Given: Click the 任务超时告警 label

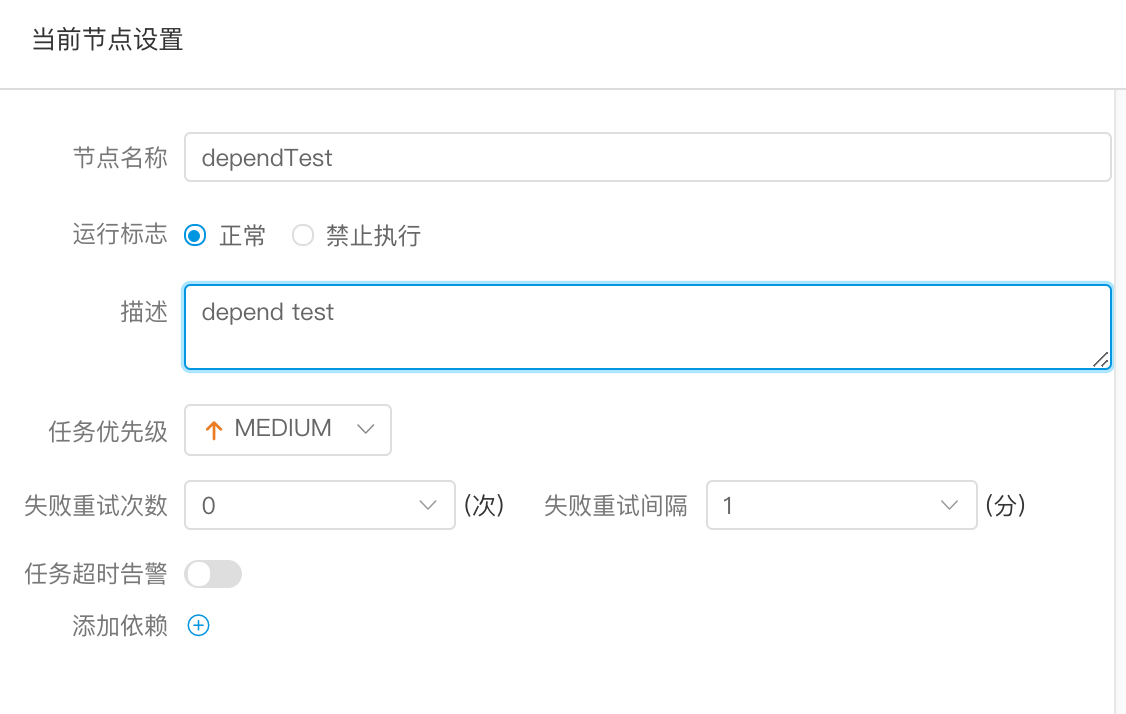Looking at the screenshot, I should [96, 574].
